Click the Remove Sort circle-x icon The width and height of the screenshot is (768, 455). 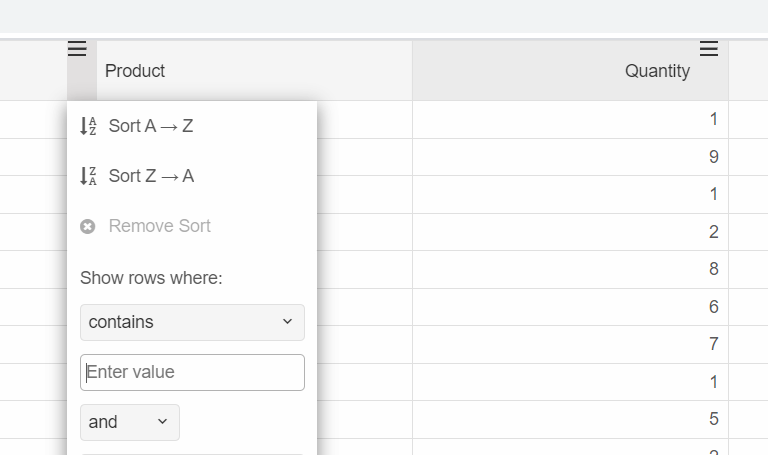point(88,226)
